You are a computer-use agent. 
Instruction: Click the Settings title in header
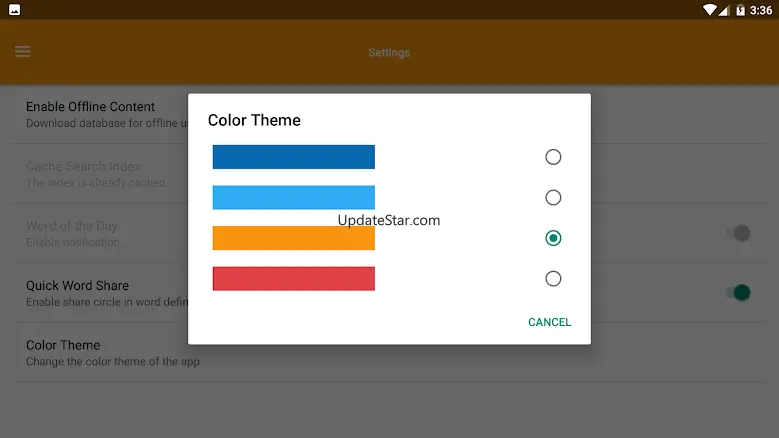click(x=389, y=53)
